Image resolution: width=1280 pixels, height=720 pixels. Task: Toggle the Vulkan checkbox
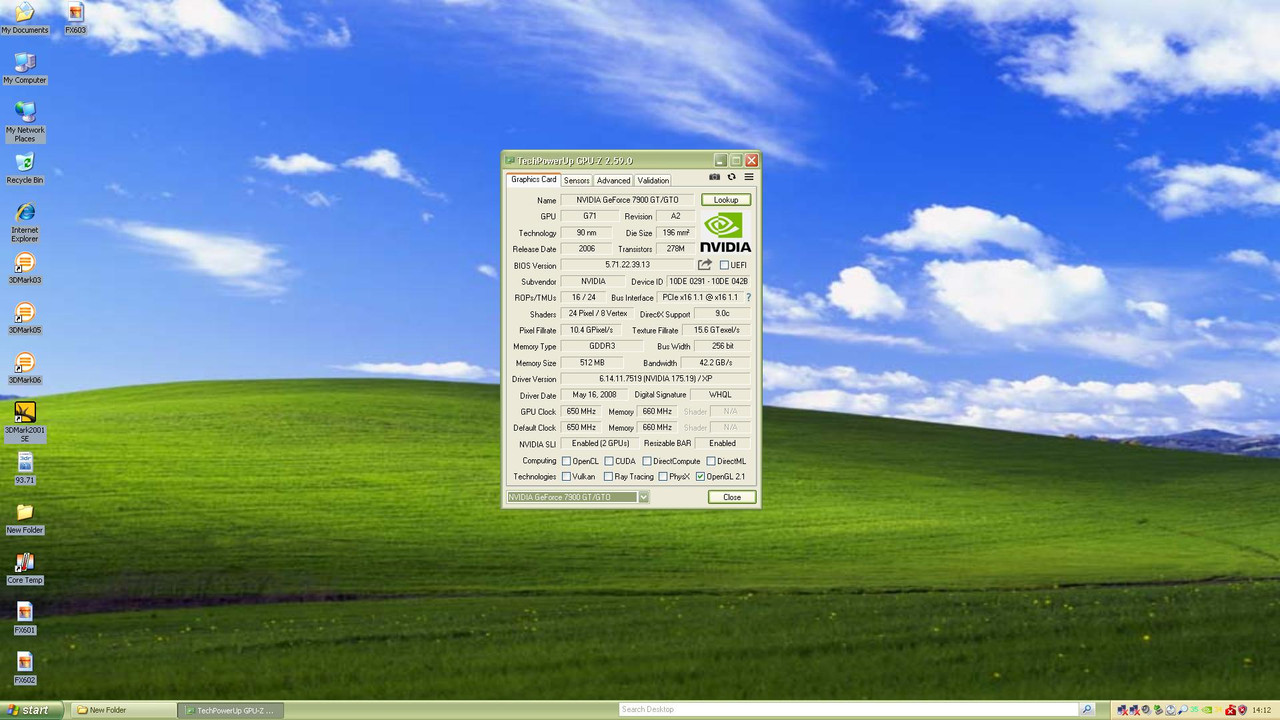(566, 477)
